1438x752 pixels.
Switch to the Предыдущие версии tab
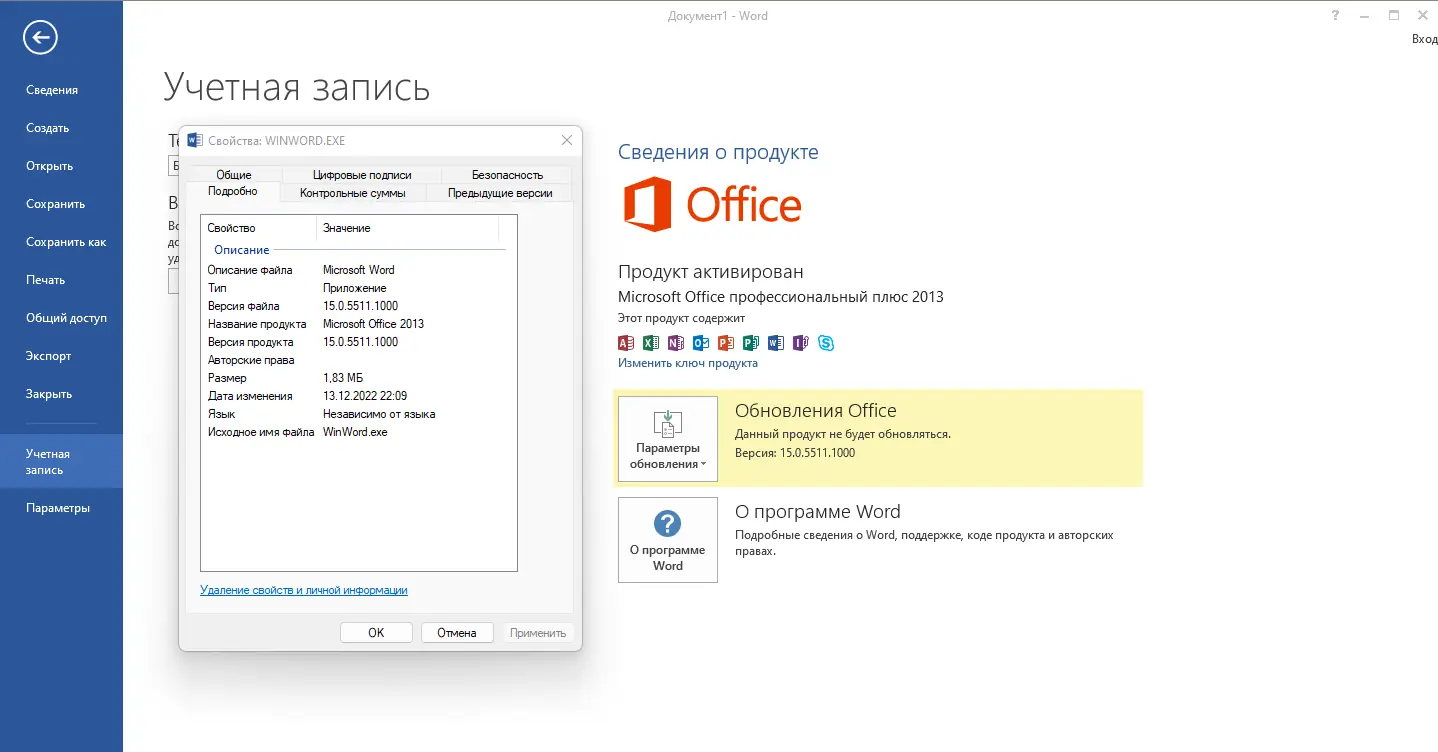click(500, 193)
